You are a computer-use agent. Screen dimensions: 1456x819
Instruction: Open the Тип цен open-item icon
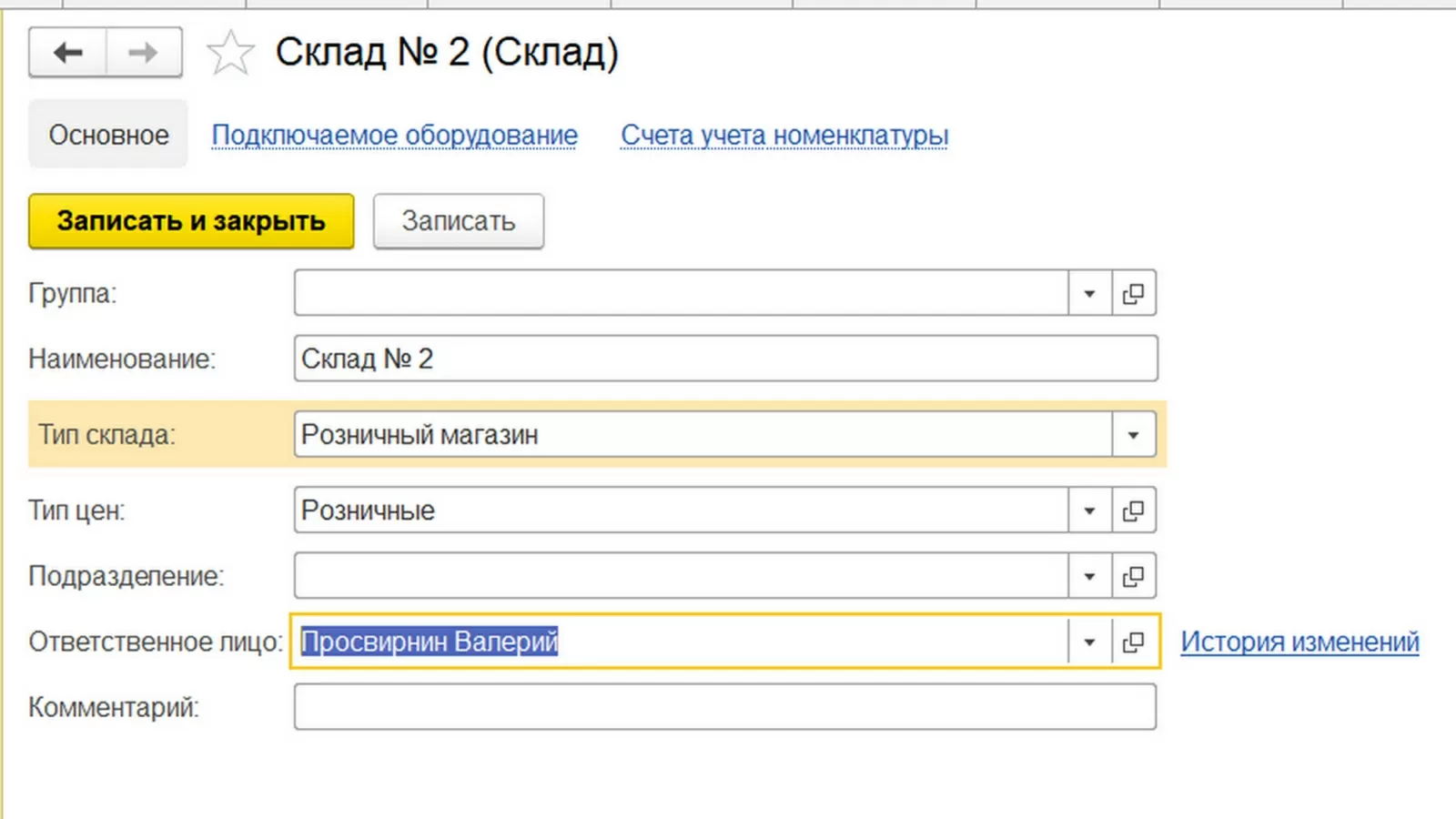(1134, 511)
